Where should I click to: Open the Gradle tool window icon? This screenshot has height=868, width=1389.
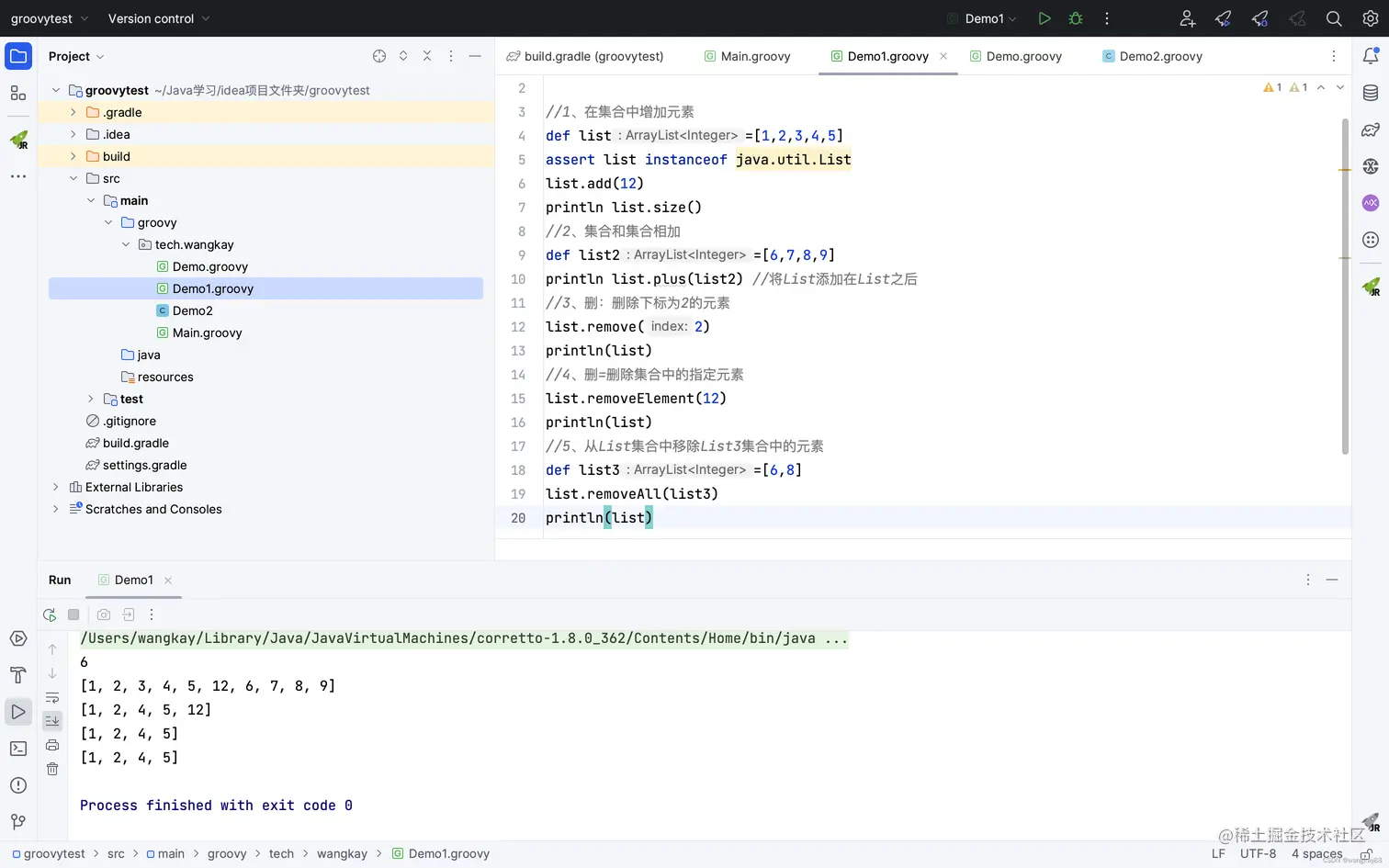pyautogui.click(x=1371, y=130)
